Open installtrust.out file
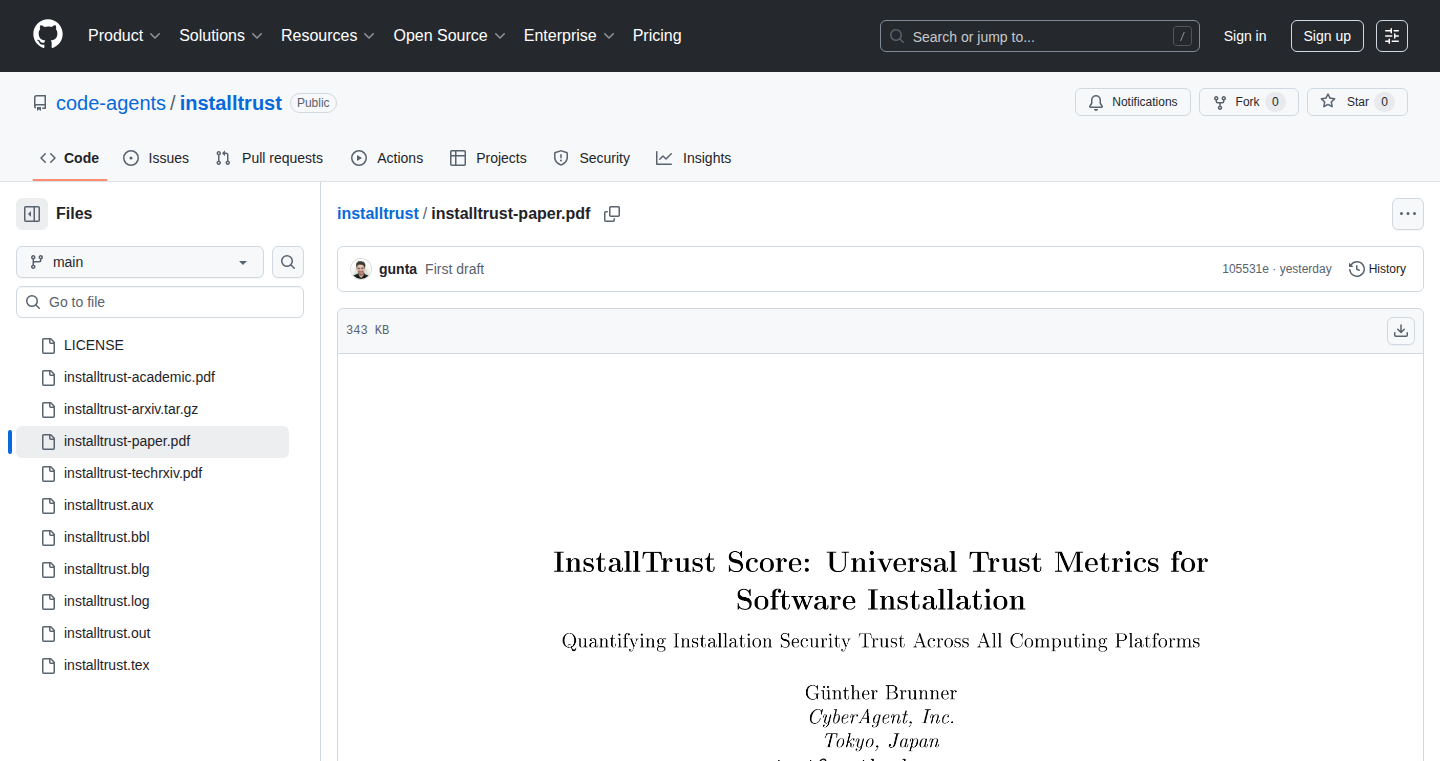 coord(107,633)
